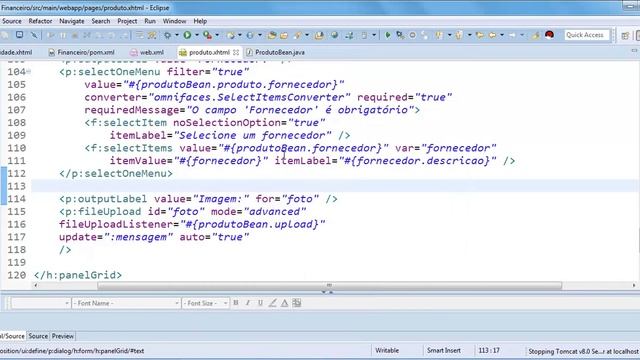Click the next annotation icon
640x360 pixels.
[439, 36]
